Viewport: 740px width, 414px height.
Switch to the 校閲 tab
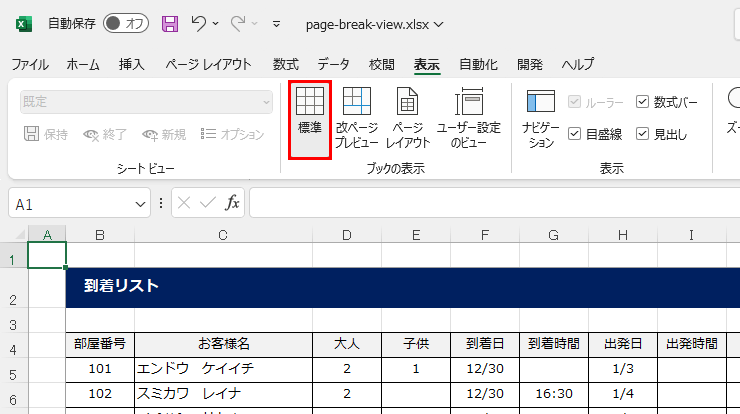(x=381, y=64)
